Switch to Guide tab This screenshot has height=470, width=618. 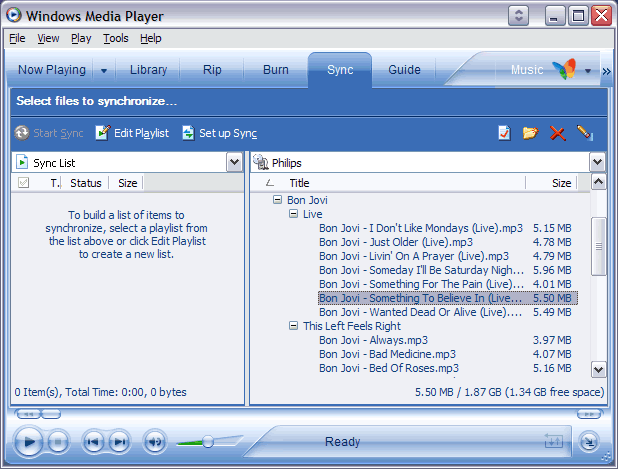coord(404,70)
